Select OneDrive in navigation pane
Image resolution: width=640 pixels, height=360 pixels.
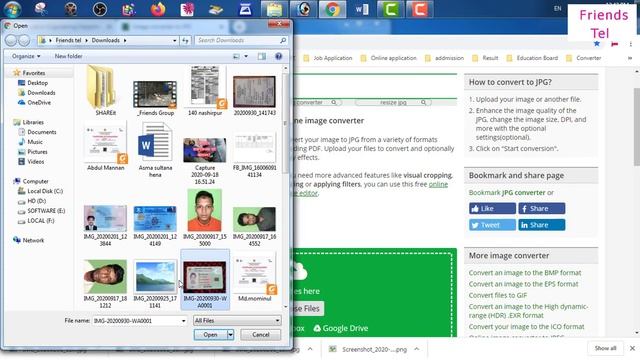[34, 102]
